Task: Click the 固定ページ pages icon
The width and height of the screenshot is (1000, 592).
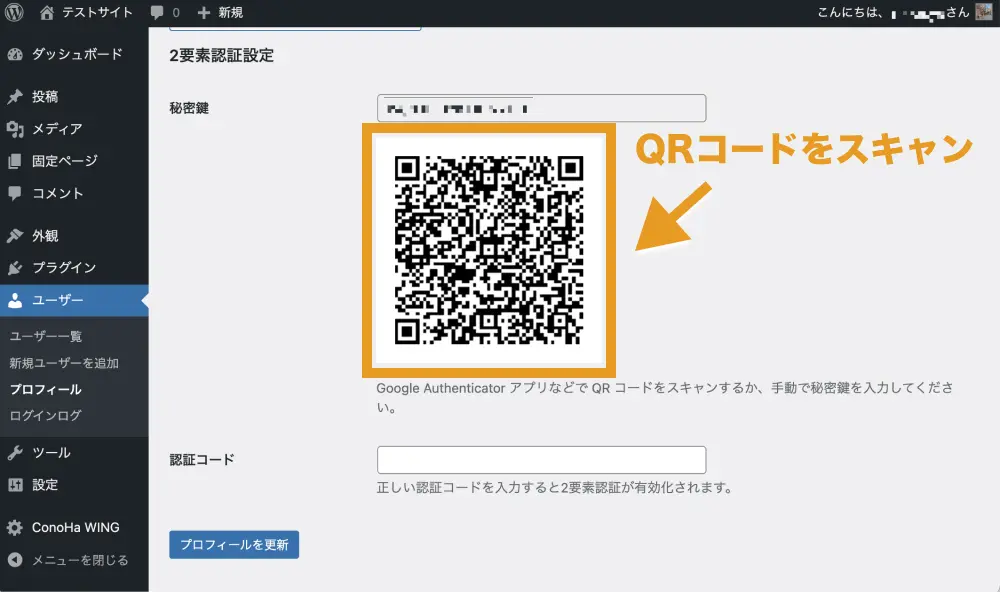Action: click(x=15, y=161)
